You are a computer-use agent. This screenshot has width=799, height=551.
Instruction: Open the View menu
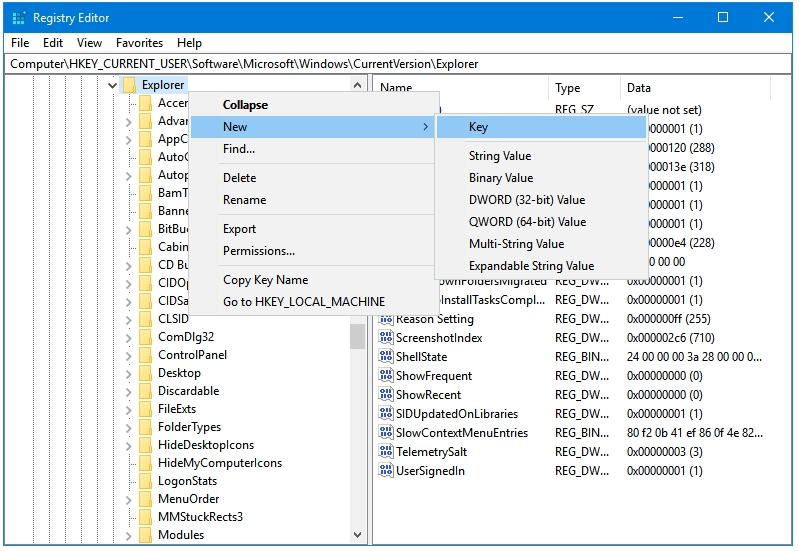tap(89, 43)
